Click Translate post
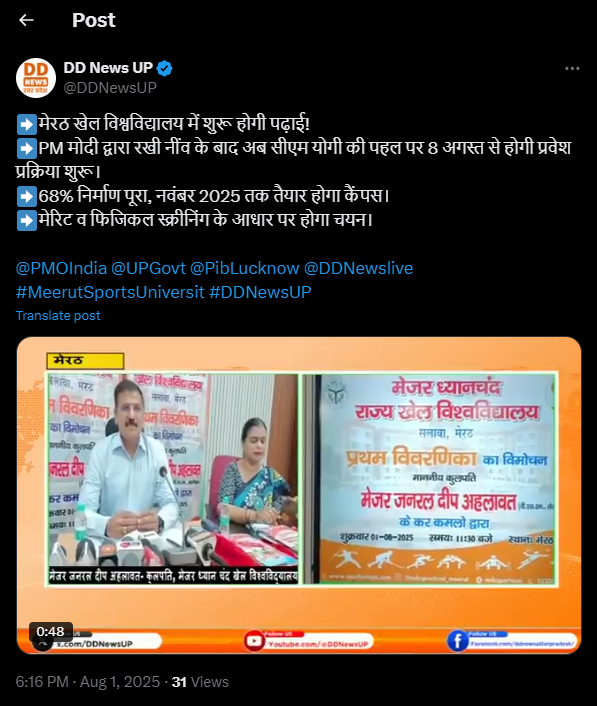The height and width of the screenshot is (706, 597). pos(58,316)
